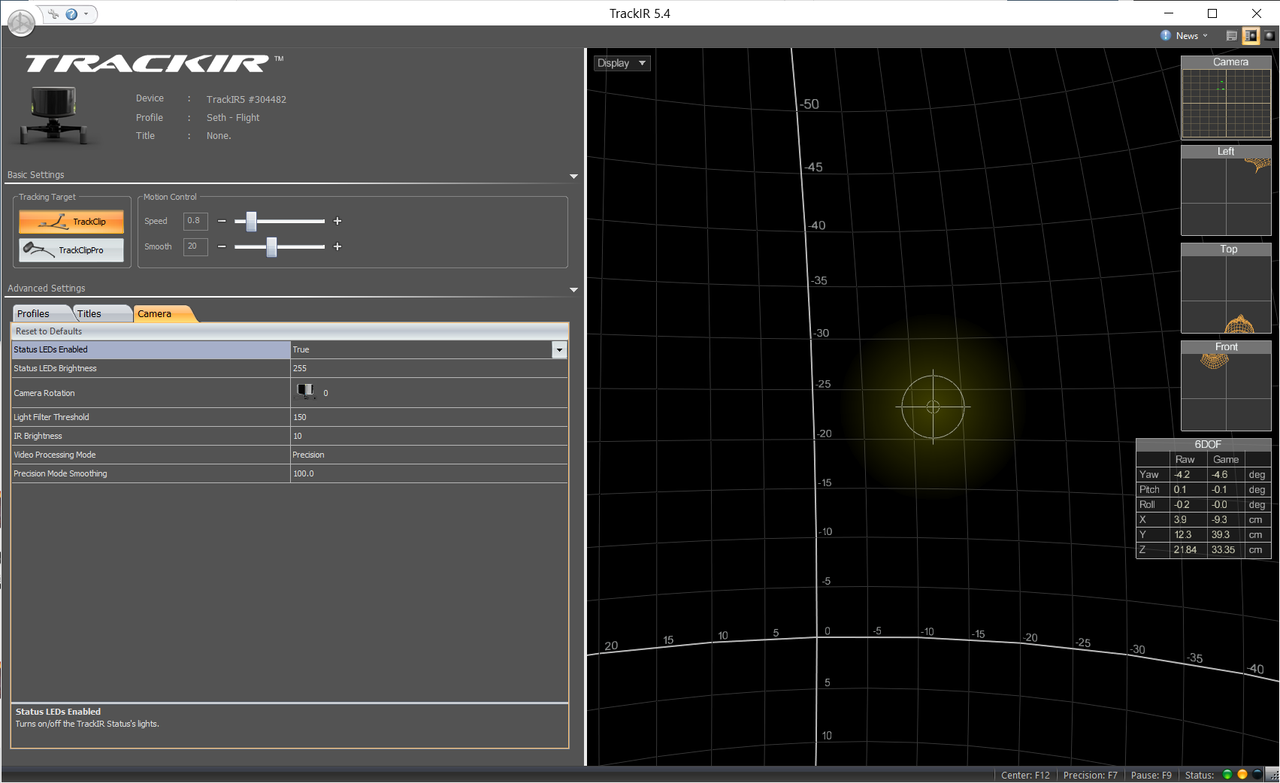This screenshot has height=783, width=1280.
Task: Click the orange status LED indicator
Action: click(x=1242, y=775)
